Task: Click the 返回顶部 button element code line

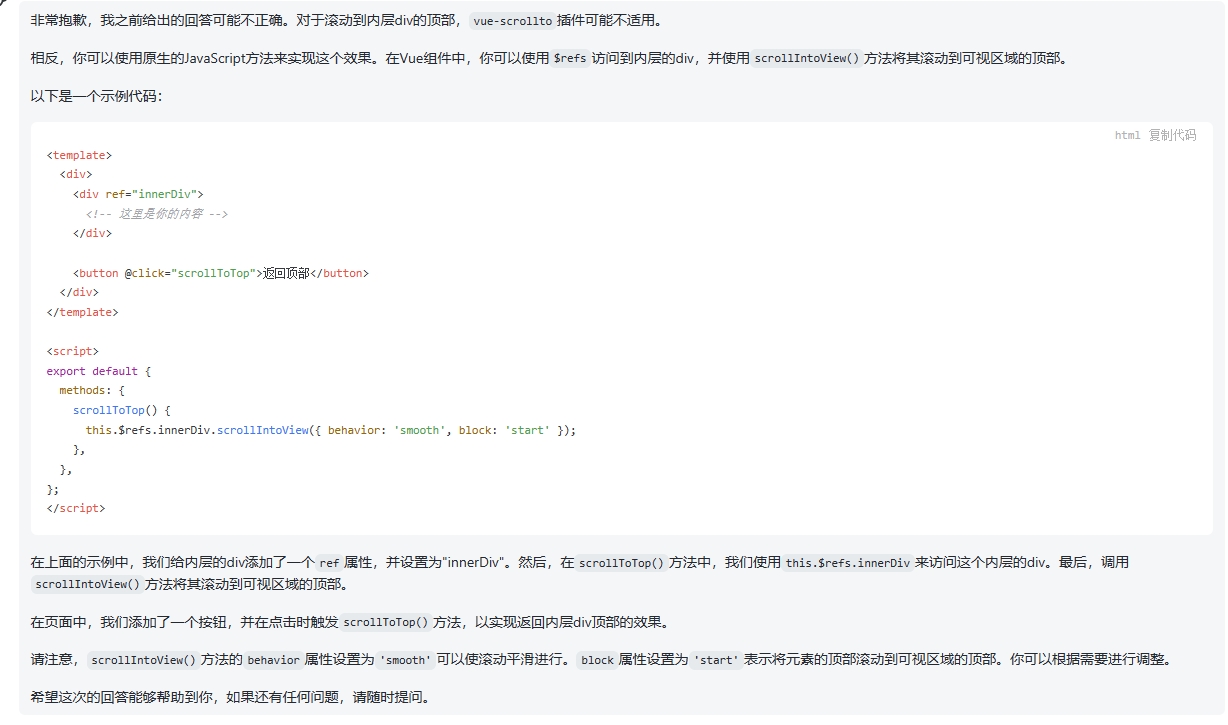Action: pos(220,273)
